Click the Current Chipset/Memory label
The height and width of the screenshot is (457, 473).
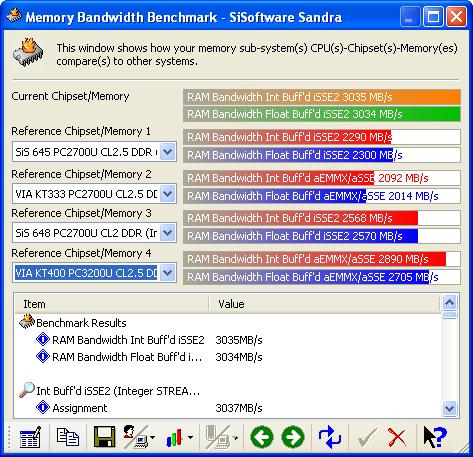(70, 96)
